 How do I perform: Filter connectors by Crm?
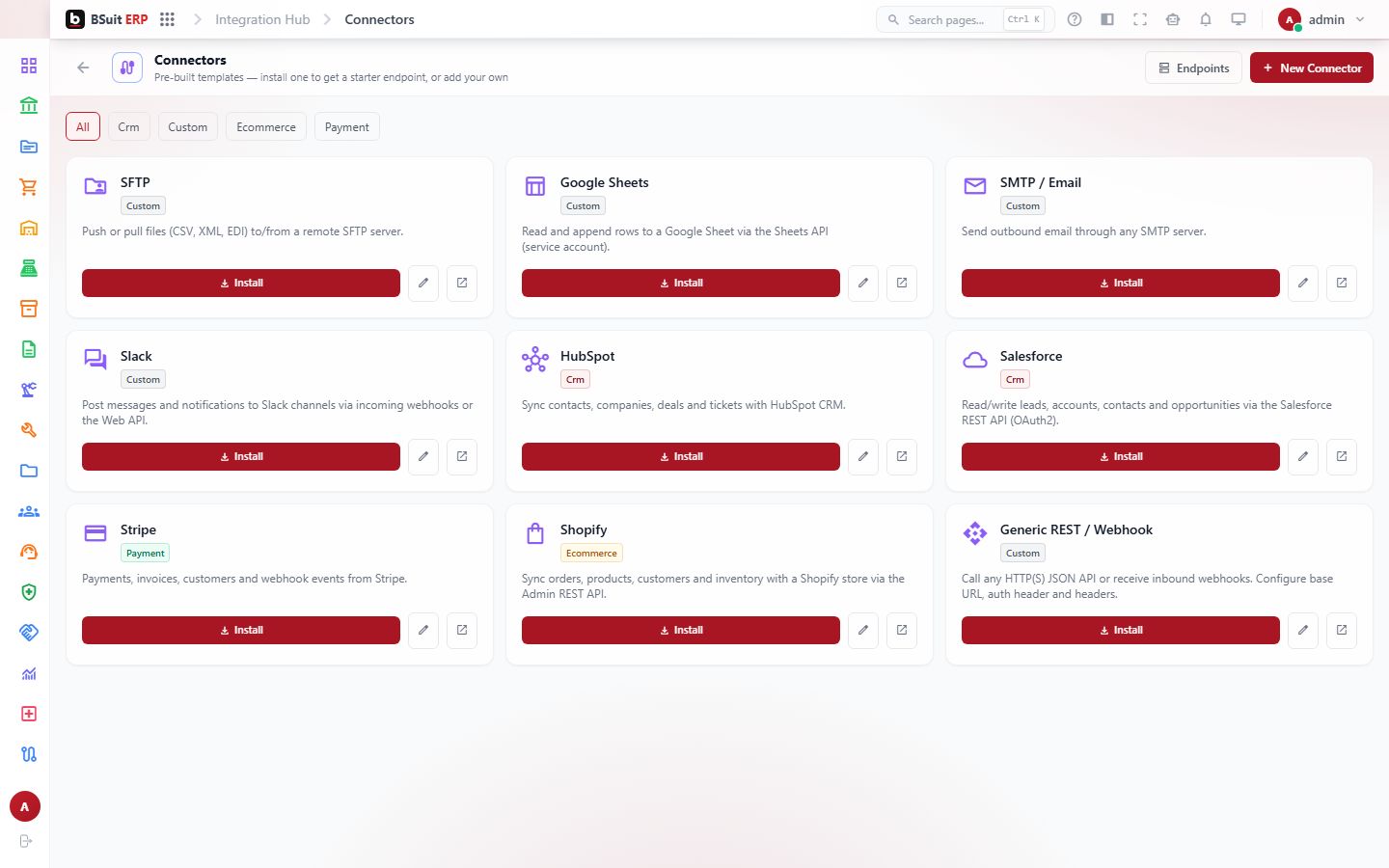pos(128,126)
